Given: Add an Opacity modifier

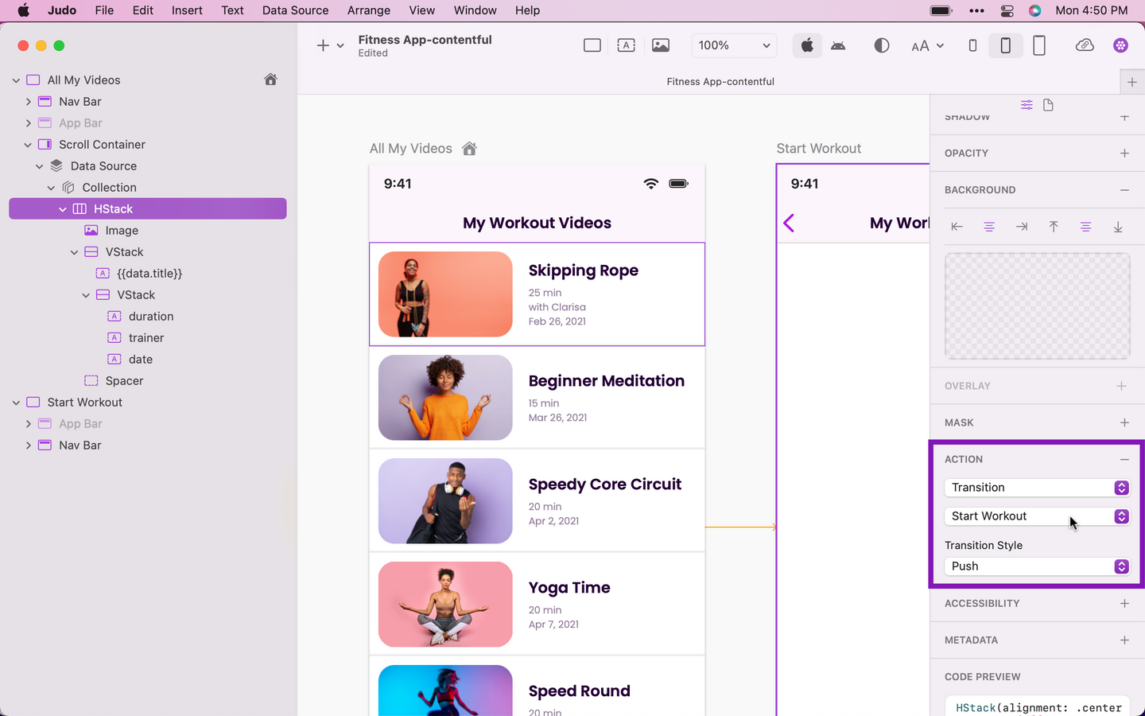Looking at the screenshot, I should pyautogui.click(x=1124, y=153).
